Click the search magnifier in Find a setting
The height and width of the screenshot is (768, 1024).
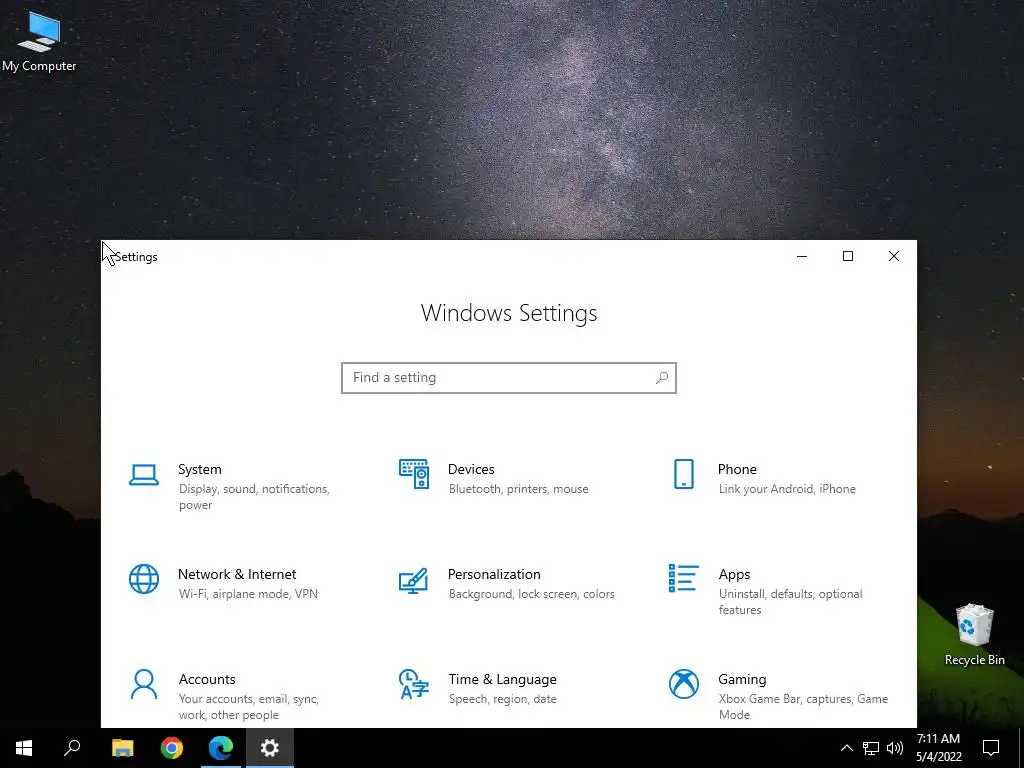pos(662,377)
